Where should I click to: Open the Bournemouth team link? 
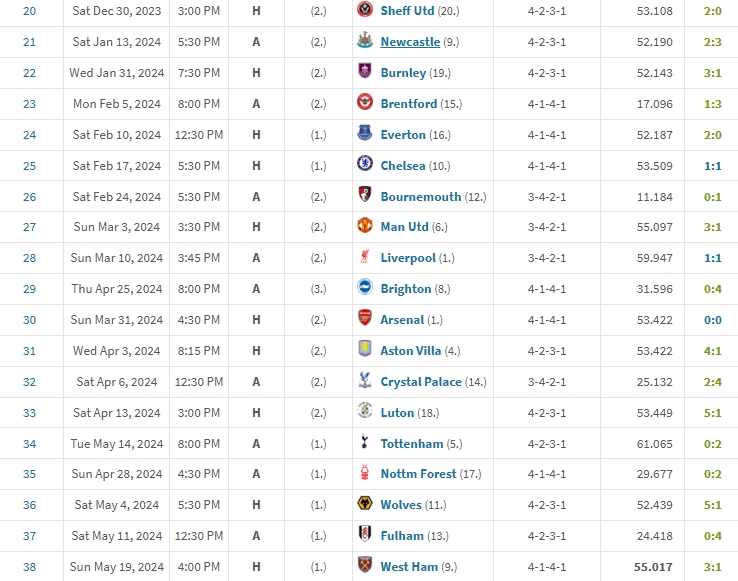click(x=421, y=197)
